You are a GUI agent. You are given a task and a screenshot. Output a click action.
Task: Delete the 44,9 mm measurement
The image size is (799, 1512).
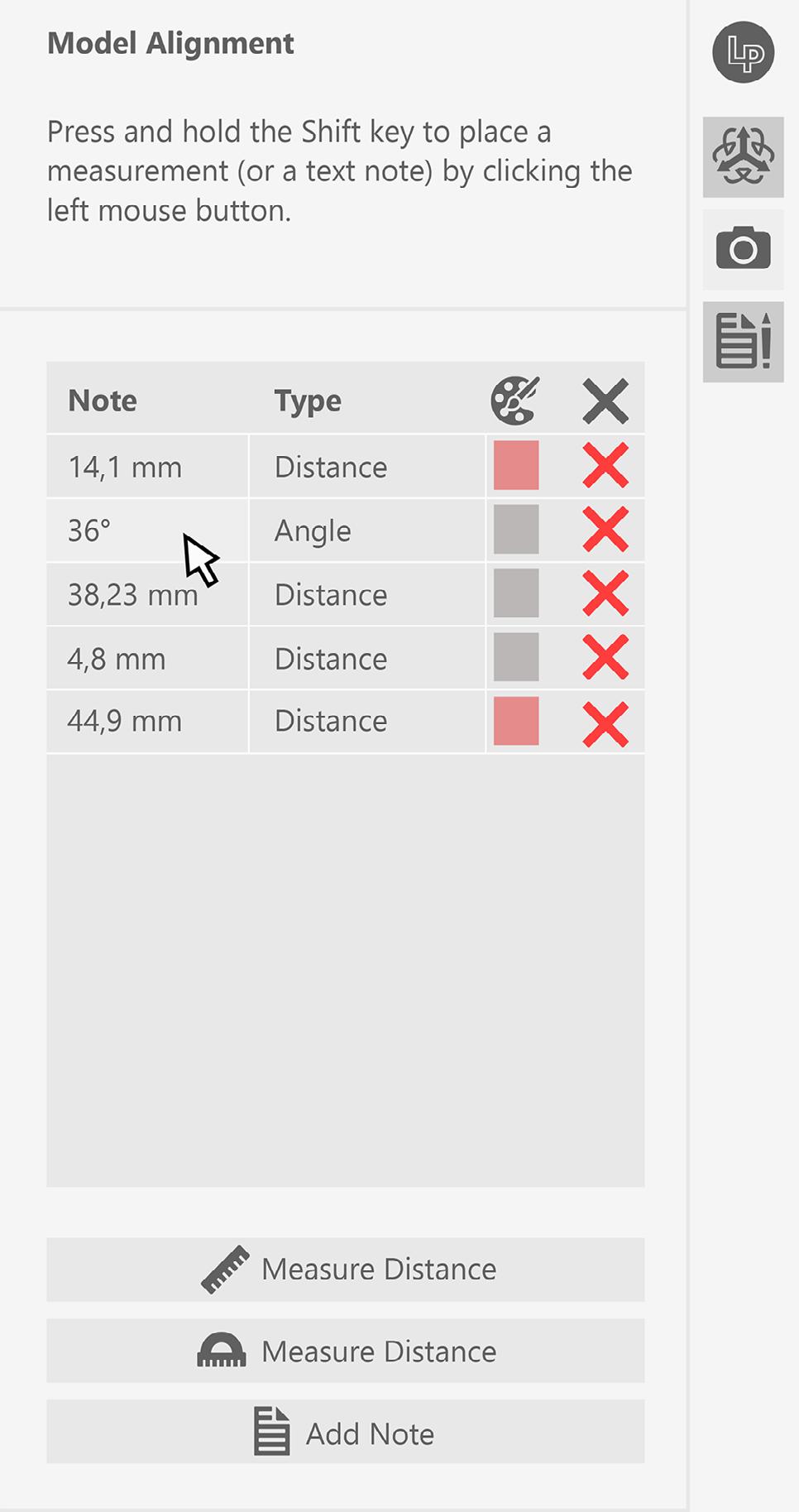point(605,723)
